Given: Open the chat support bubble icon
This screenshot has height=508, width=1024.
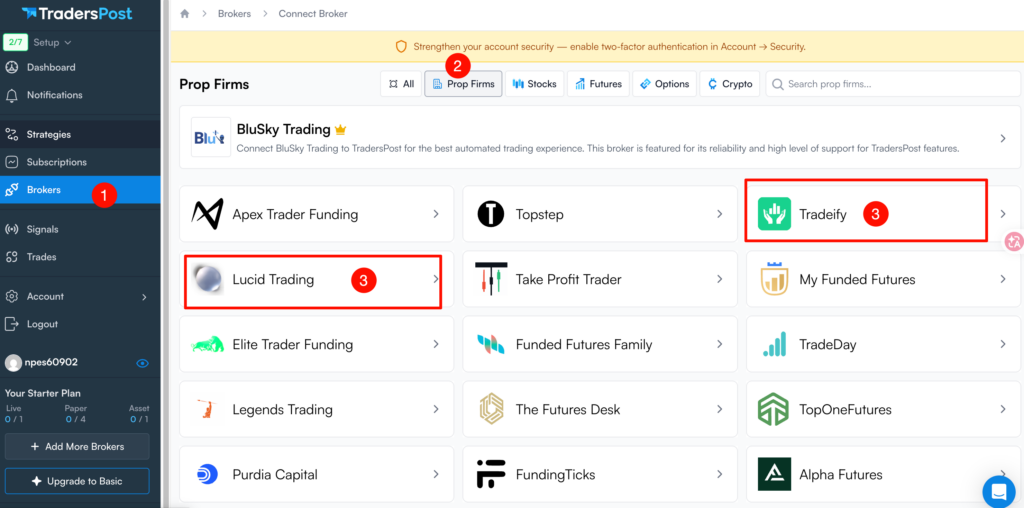Looking at the screenshot, I should point(998,490).
